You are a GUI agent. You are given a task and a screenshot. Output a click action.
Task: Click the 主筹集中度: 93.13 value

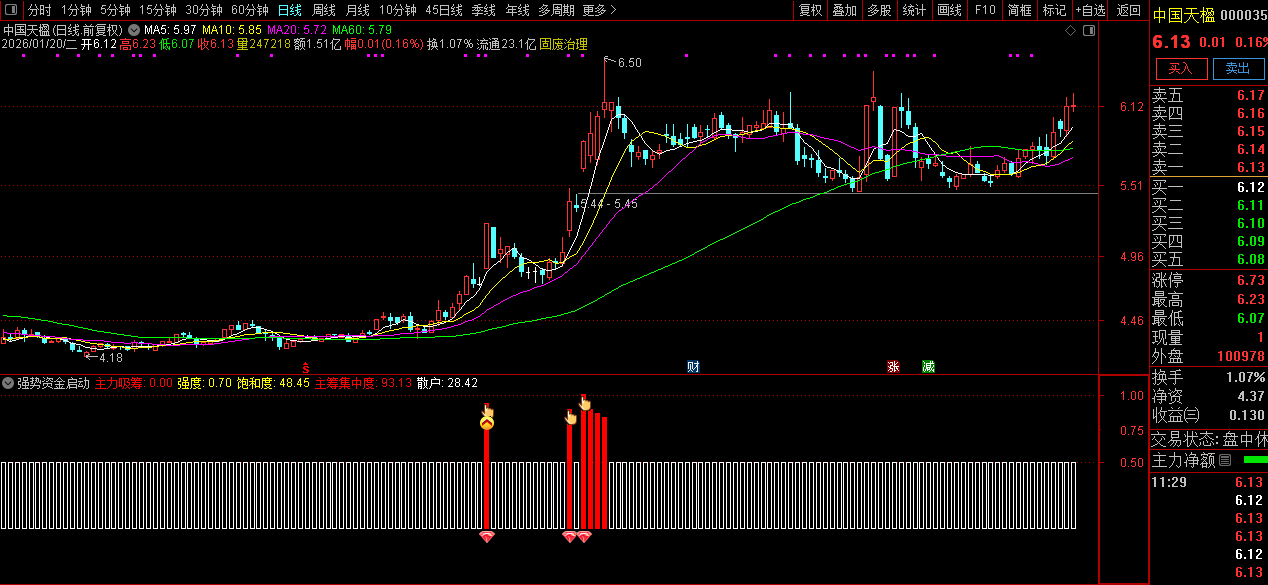tap(364, 383)
